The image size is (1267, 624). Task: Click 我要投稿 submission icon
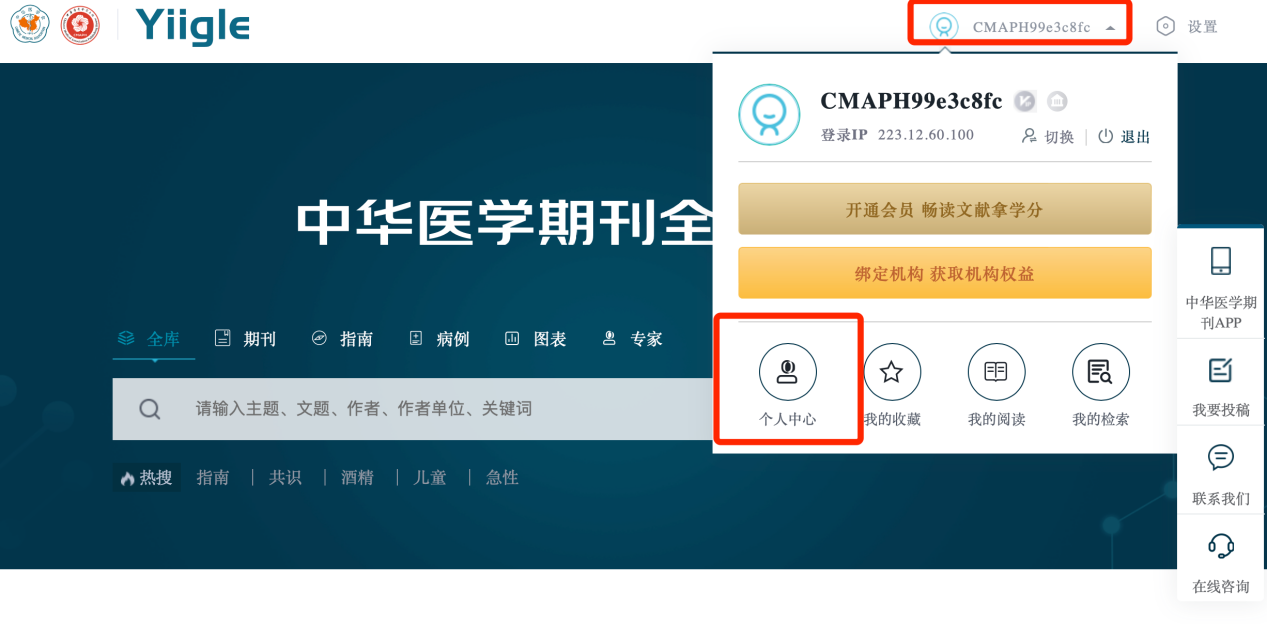tap(1220, 370)
